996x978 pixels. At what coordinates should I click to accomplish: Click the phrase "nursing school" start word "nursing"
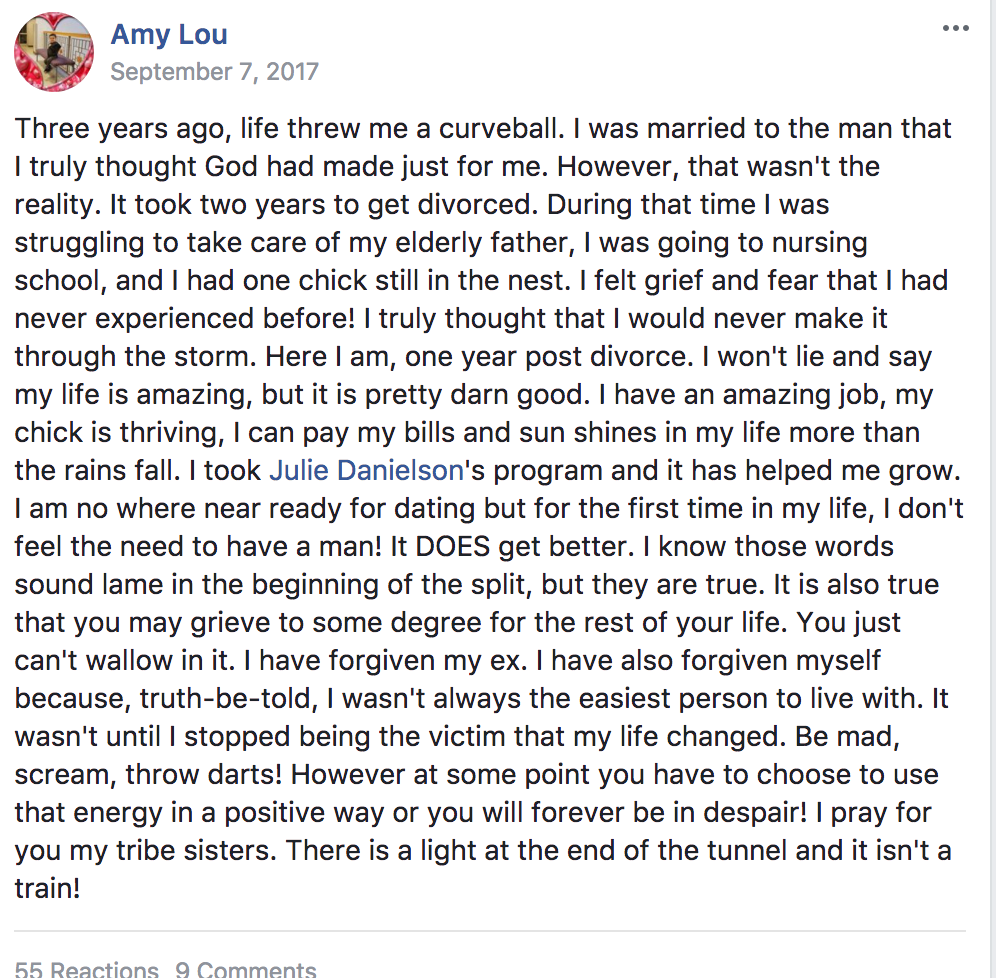pyautogui.click(x=819, y=243)
